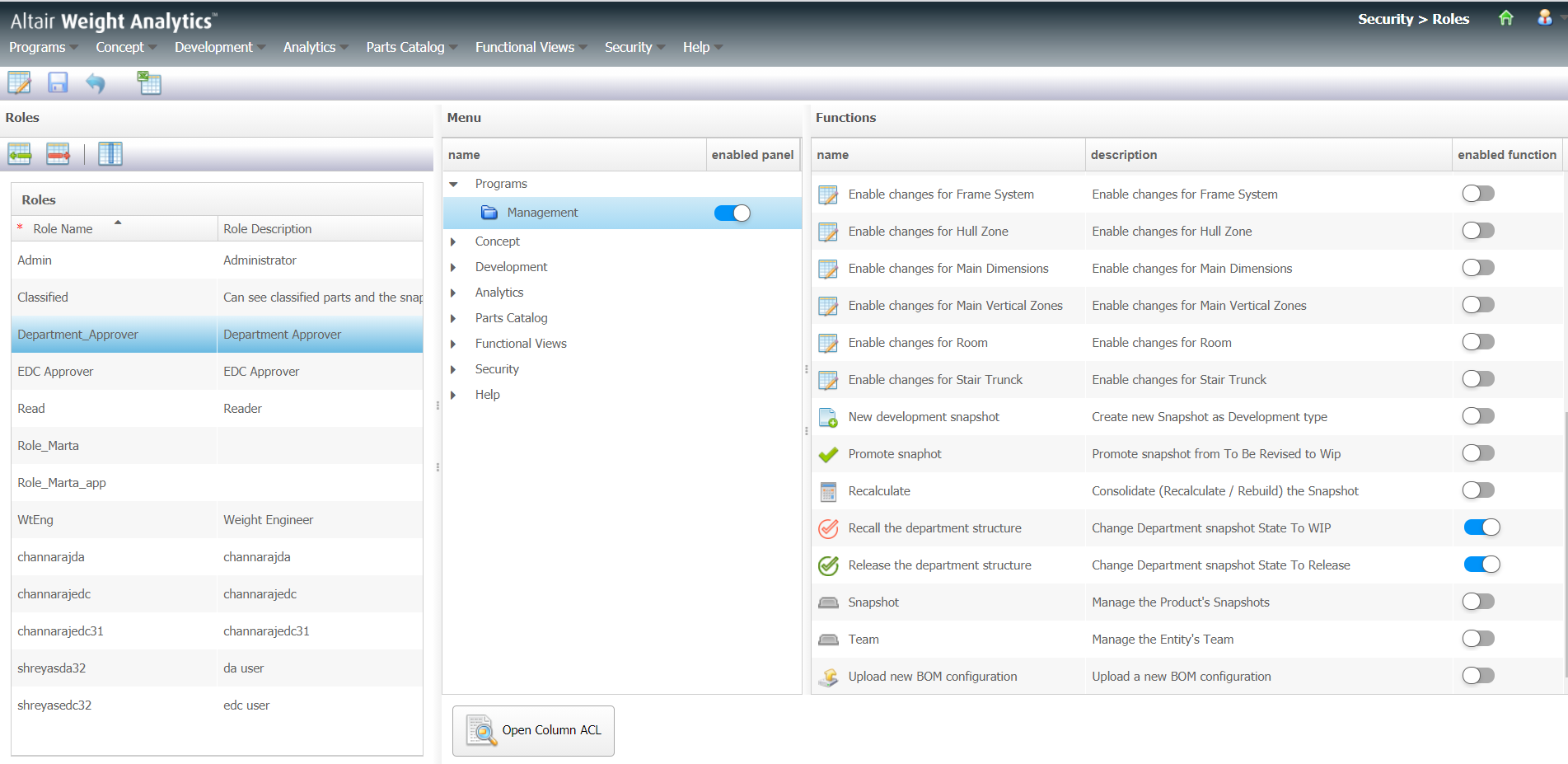This screenshot has height=764, width=1568.
Task: Open the Analytics menu in top bar
Action: pos(310,47)
